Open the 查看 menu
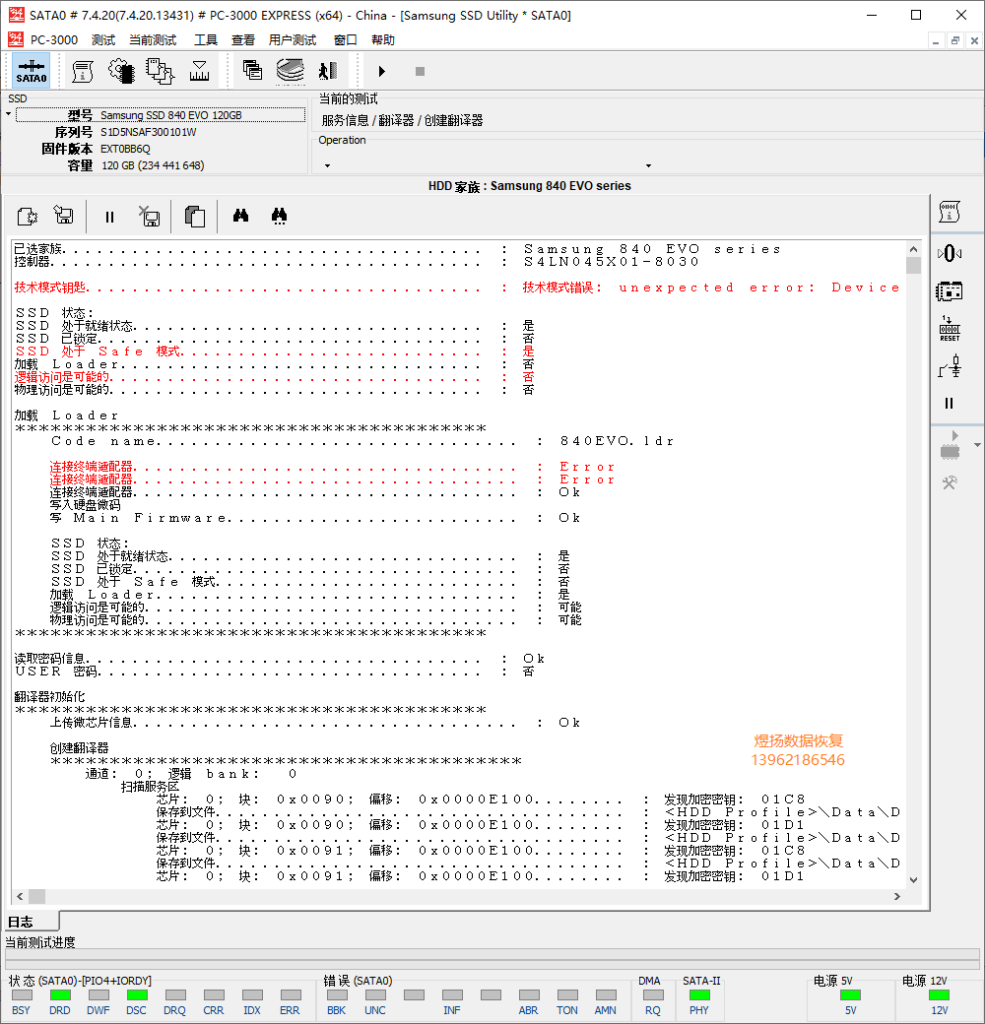Viewport: 985px width, 1024px height. [x=243, y=40]
